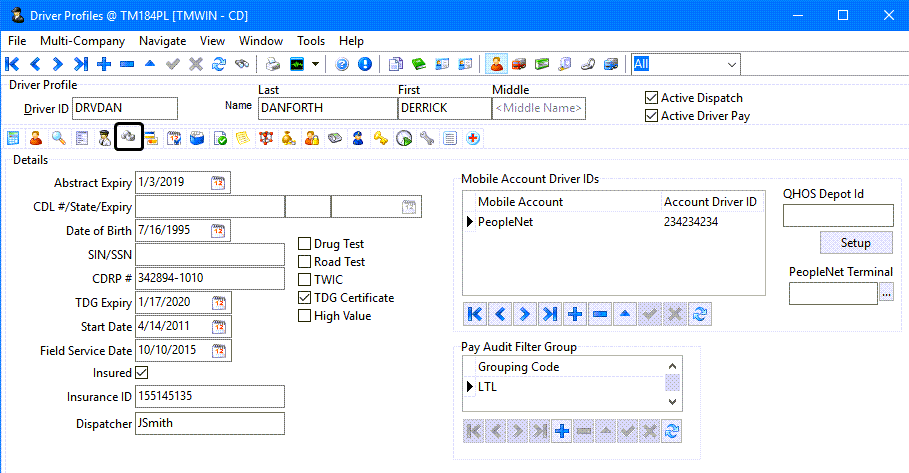The image size is (909, 473).
Task: Delete selected Mobile Account row with minus
Action: pyautogui.click(x=600, y=314)
